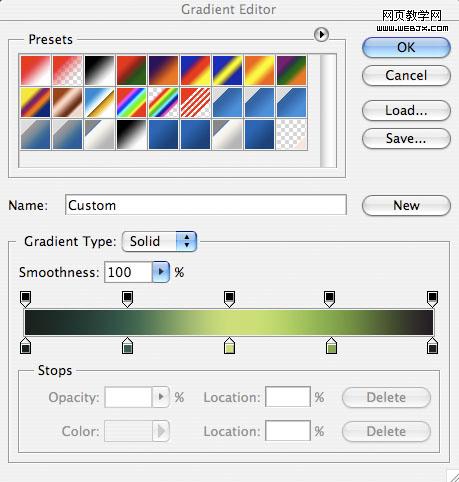Click the Load... button
Viewport: 459px width, 482px height.
point(406,110)
